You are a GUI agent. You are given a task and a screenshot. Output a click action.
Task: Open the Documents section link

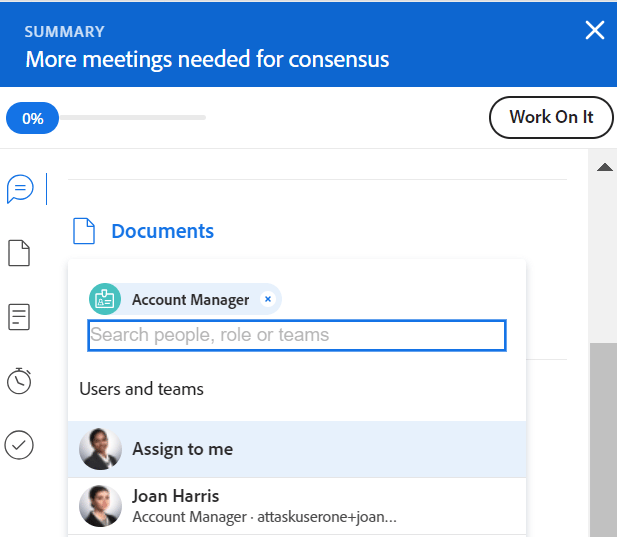pos(163,231)
